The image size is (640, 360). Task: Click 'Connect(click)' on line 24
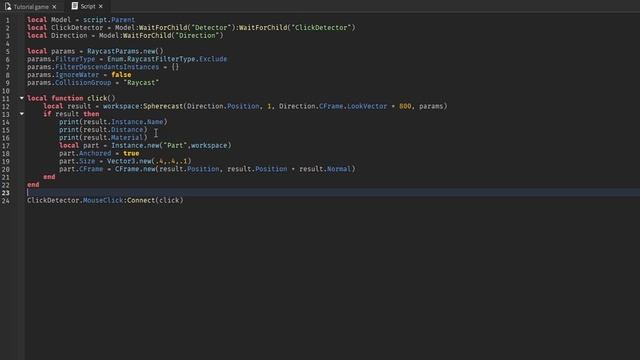pyautogui.click(x=156, y=200)
